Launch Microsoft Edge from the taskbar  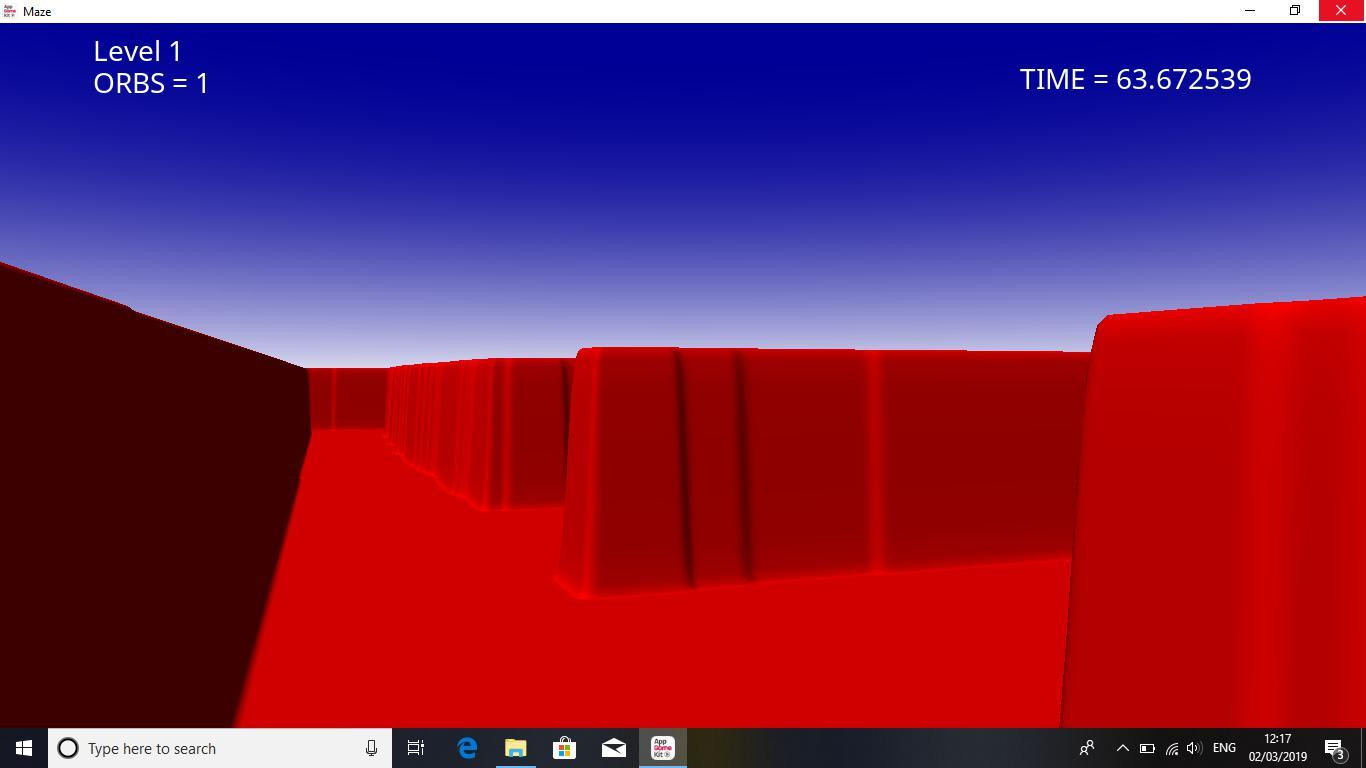467,748
